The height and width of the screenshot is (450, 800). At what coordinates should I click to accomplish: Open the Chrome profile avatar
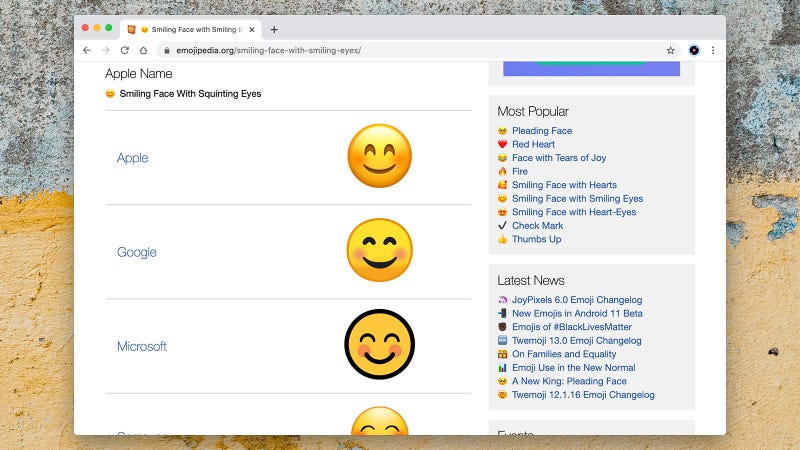(x=694, y=51)
